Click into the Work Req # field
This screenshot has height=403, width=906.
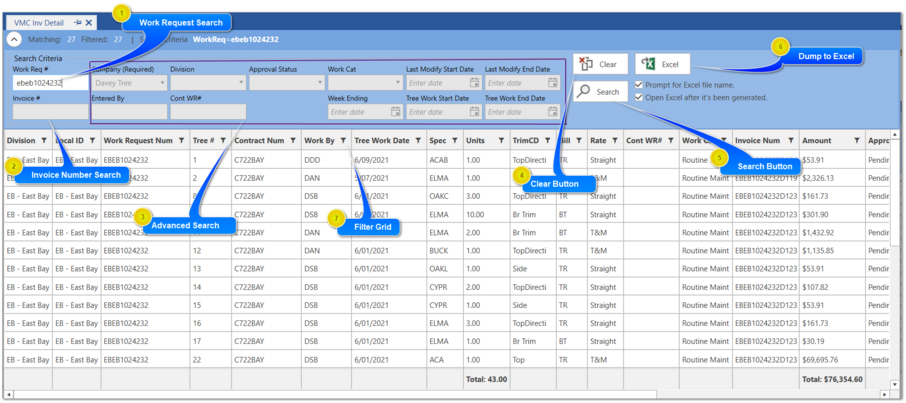pos(50,84)
